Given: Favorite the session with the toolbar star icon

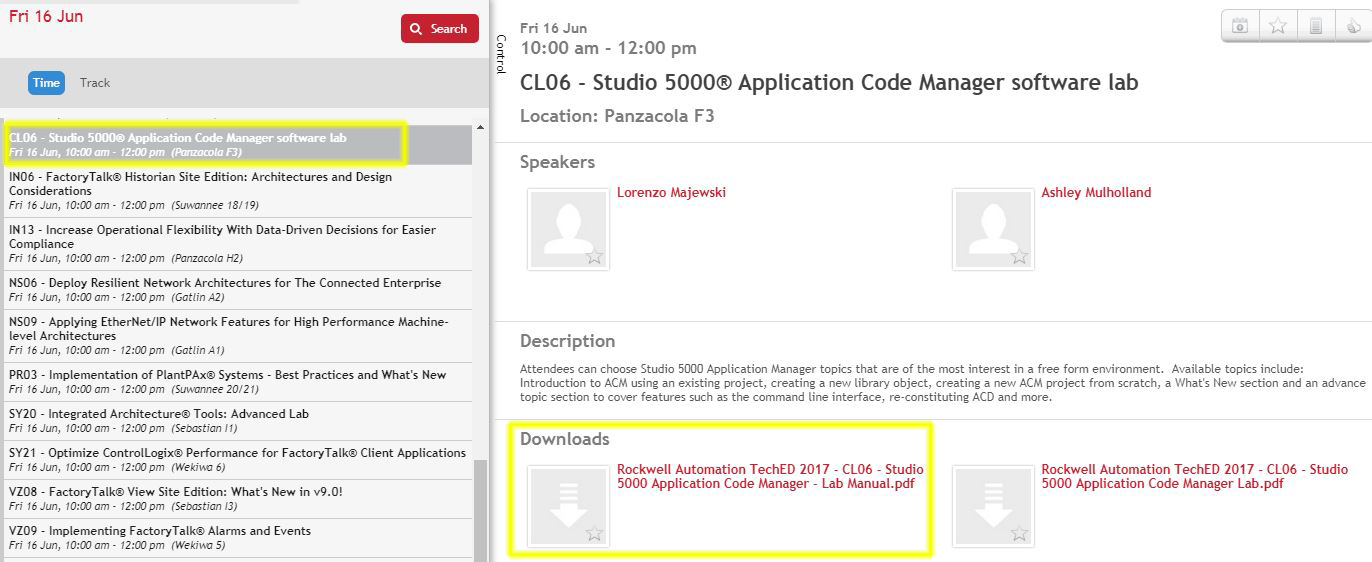Looking at the screenshot, I should click(1278, 26).
